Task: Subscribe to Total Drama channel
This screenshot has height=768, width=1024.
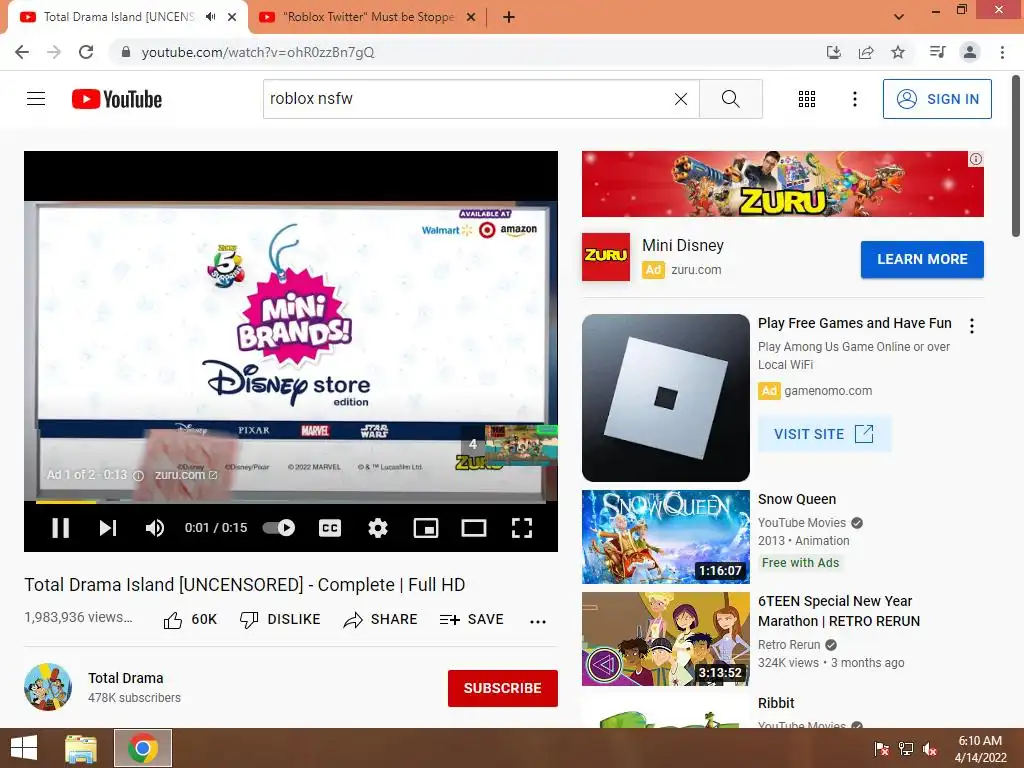Action: pos(502,688)
